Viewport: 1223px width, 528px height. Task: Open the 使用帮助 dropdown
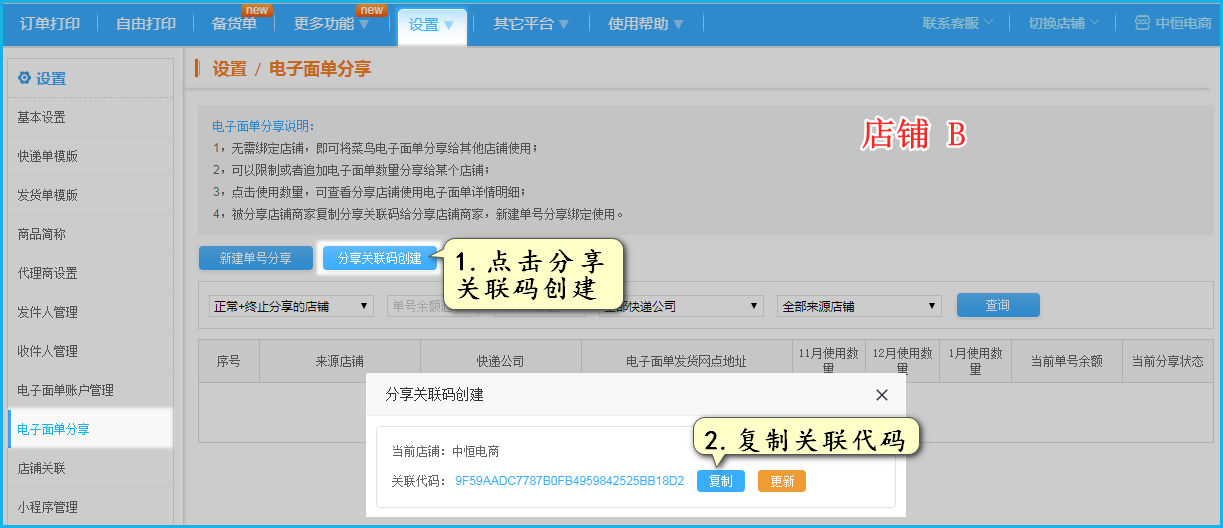[x=645, y=24]
